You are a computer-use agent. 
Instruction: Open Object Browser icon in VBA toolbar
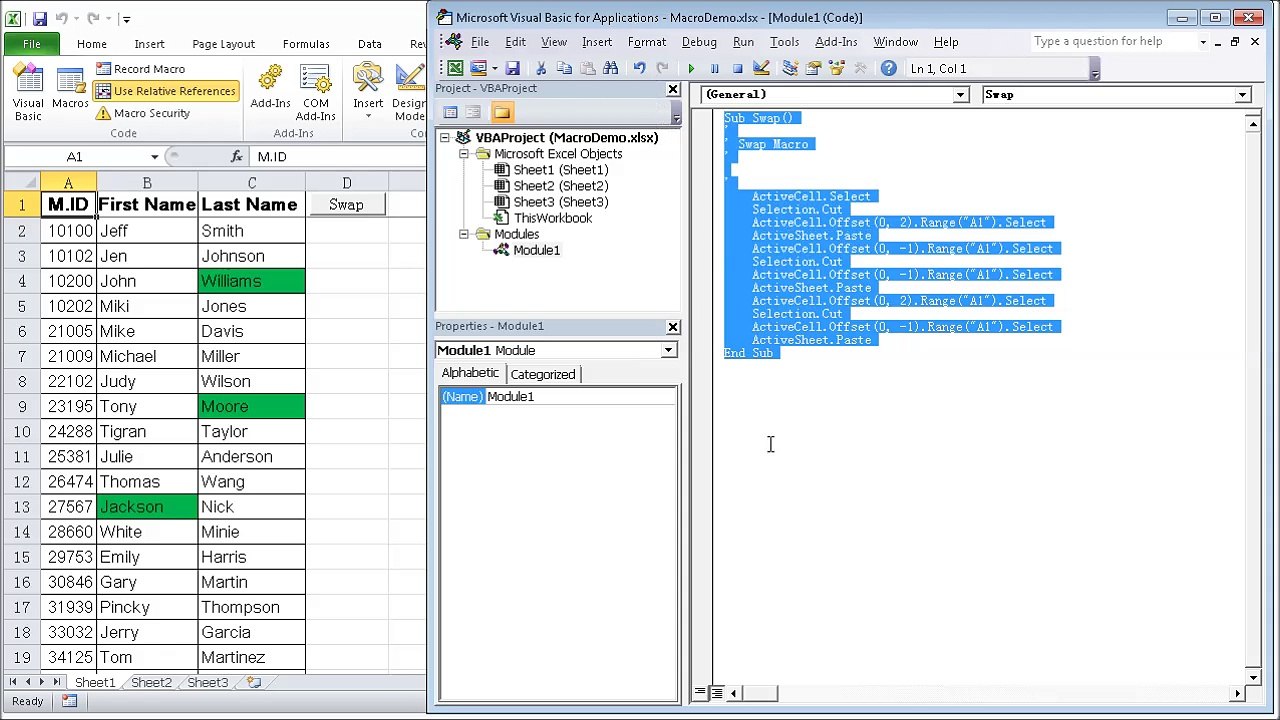coord(836,69)
